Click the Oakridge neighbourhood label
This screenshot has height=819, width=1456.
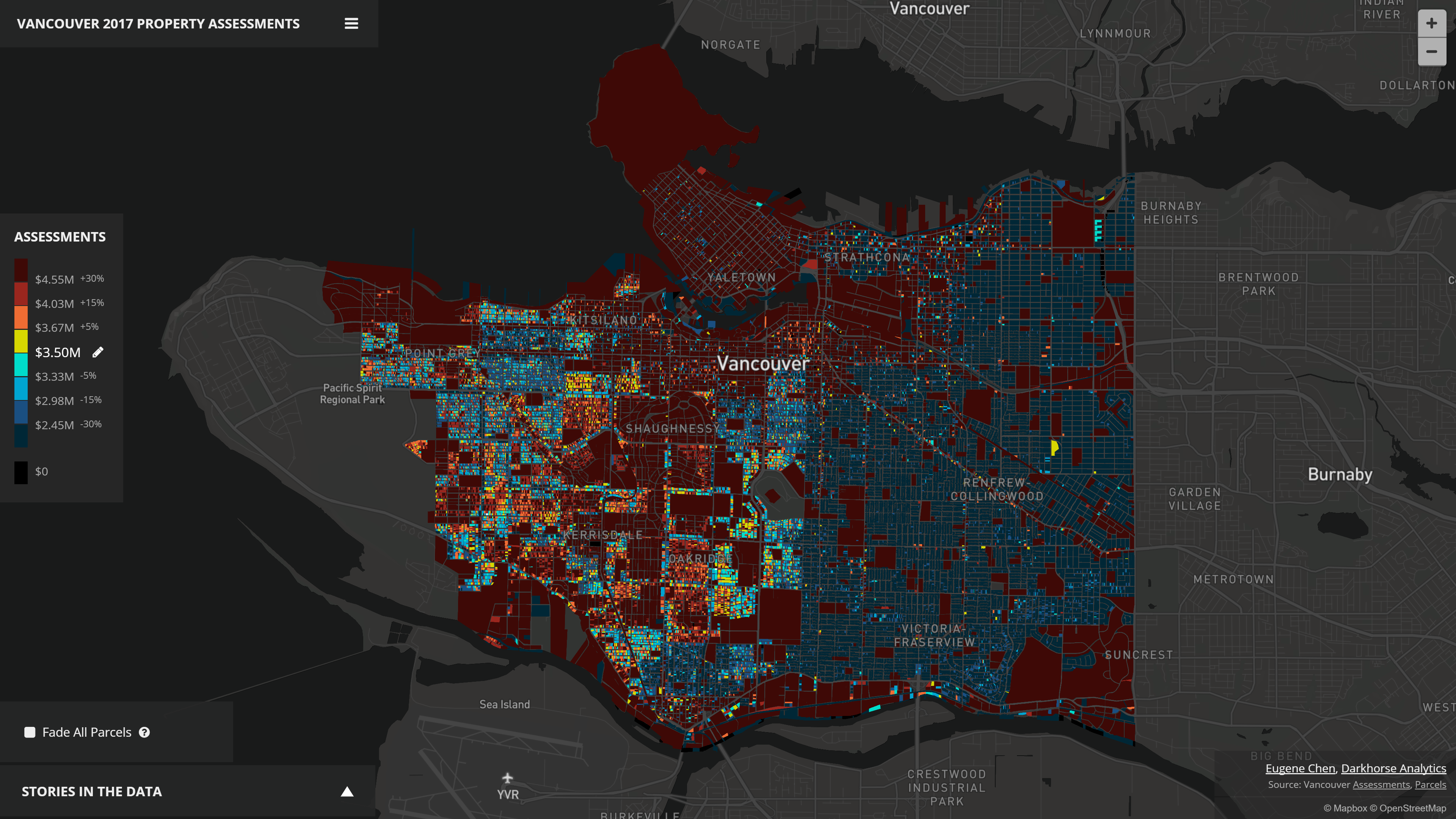pyautogui.click(x=700, y=559)
